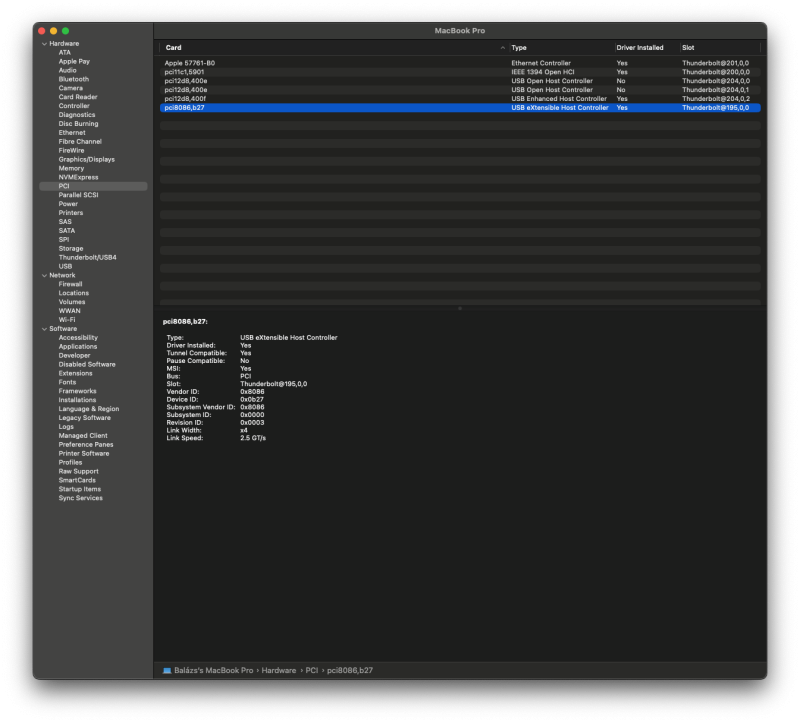Viewport: 800px width, 723px height.
Task: Open Disc Burning in the sidebar
Action: [x=78, y=124]
